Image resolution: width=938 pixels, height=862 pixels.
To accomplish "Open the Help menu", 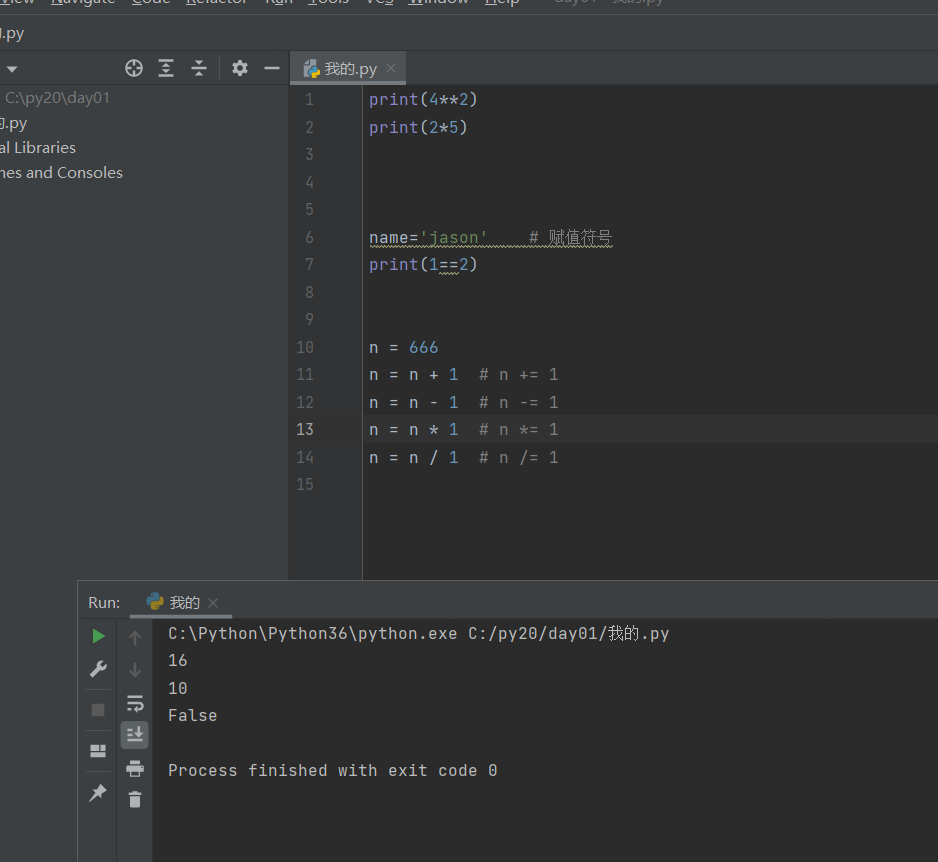I will 502,2.
